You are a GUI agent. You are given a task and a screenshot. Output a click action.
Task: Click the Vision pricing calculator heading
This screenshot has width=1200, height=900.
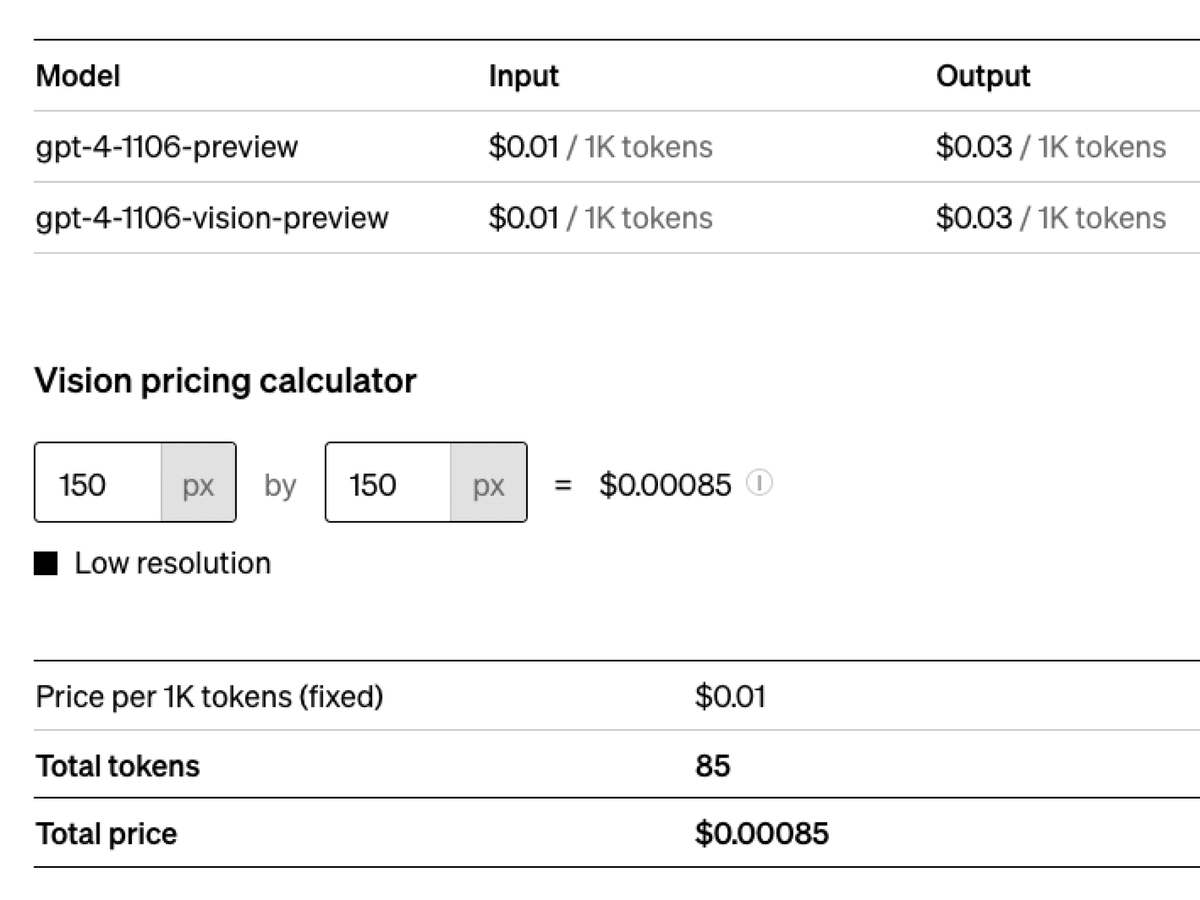(x=226, y=381)
